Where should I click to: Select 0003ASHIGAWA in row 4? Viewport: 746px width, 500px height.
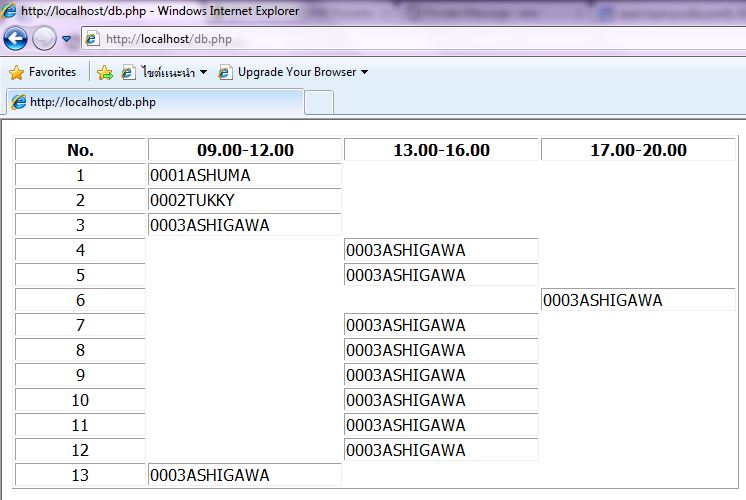tap(441, 250)
